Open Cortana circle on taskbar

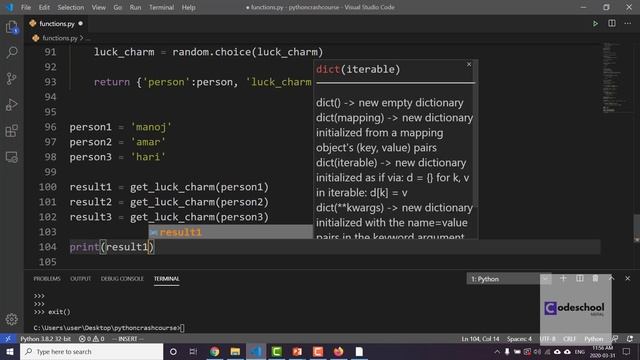pos(173,351)
